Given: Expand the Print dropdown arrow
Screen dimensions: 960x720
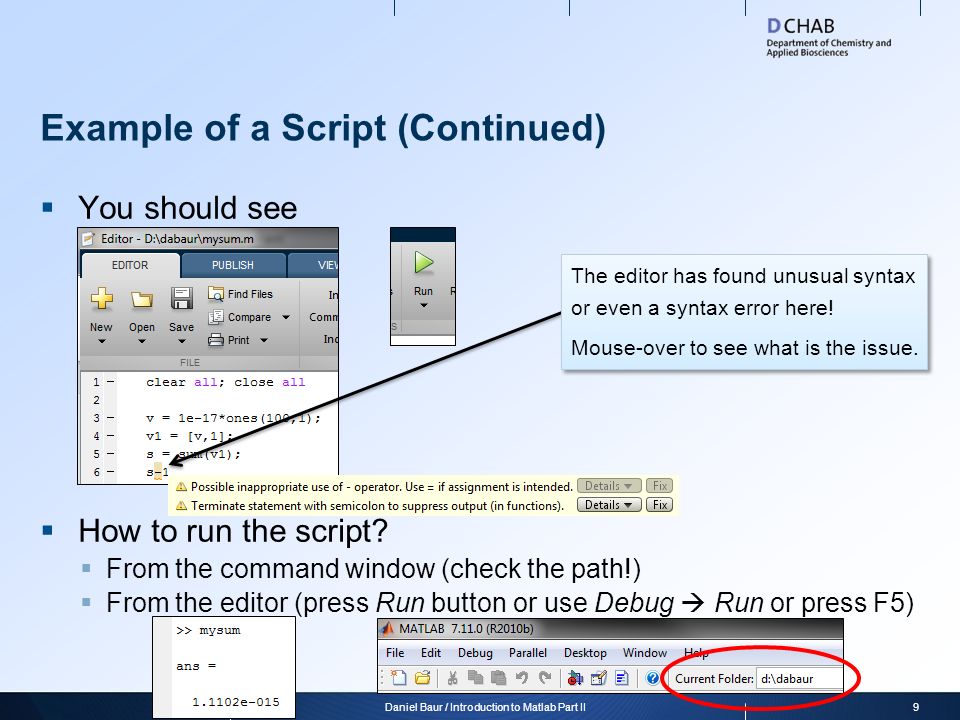Looking at the screenshot, I should 264,340.
